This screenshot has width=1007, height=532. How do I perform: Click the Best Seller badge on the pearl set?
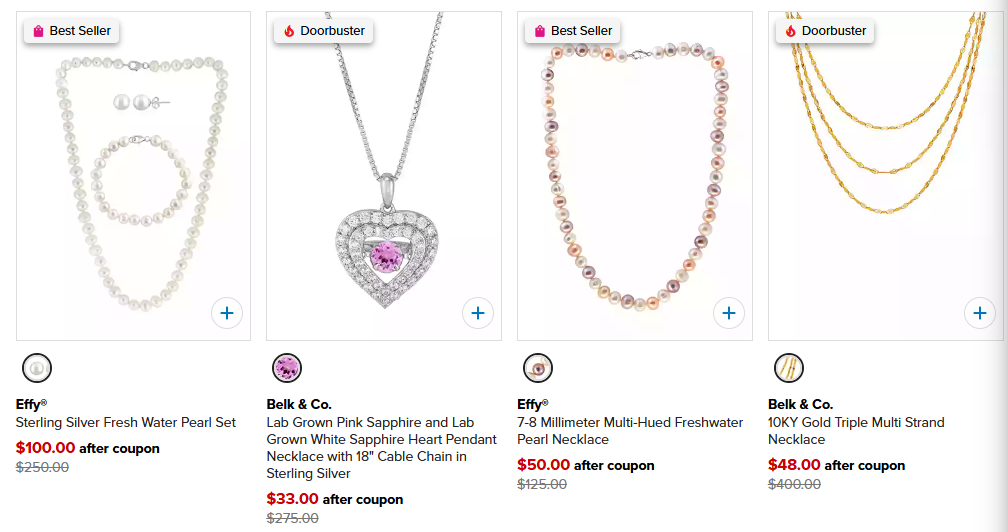click(71, 31)
